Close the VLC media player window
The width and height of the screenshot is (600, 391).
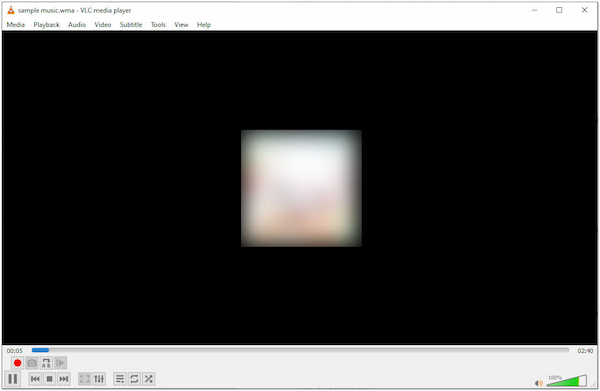click(x=584, y=10)
